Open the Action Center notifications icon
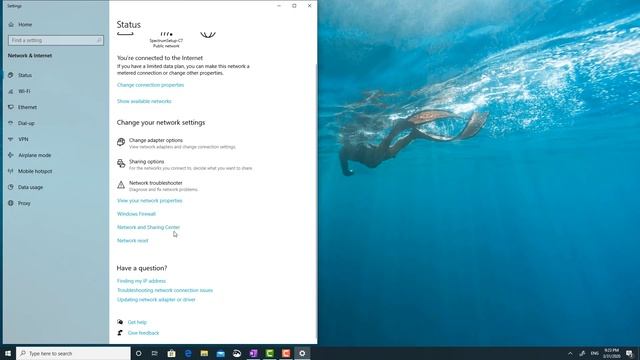 pyautogui.click(x=630, y=353)
